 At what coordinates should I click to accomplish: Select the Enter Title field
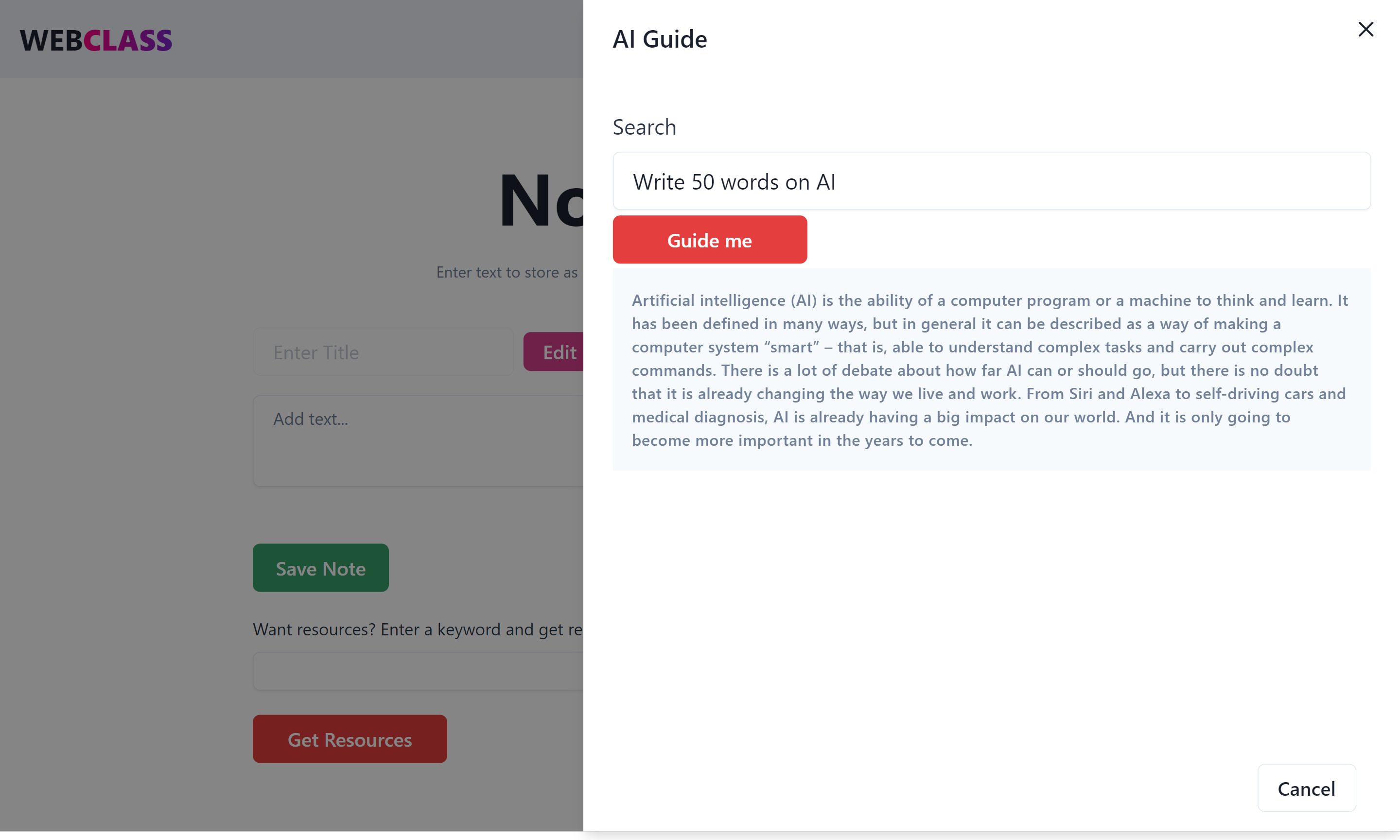(x=383, y=351)
